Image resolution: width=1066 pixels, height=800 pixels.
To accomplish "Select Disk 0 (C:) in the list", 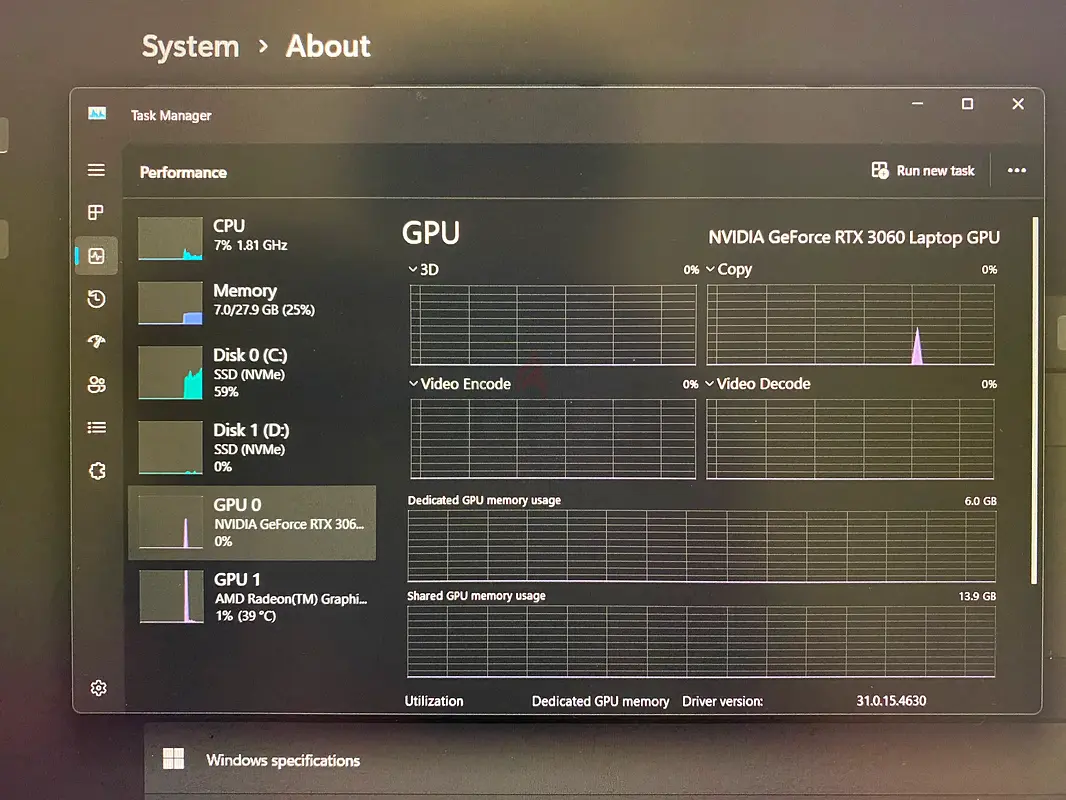I will [252, 372].
